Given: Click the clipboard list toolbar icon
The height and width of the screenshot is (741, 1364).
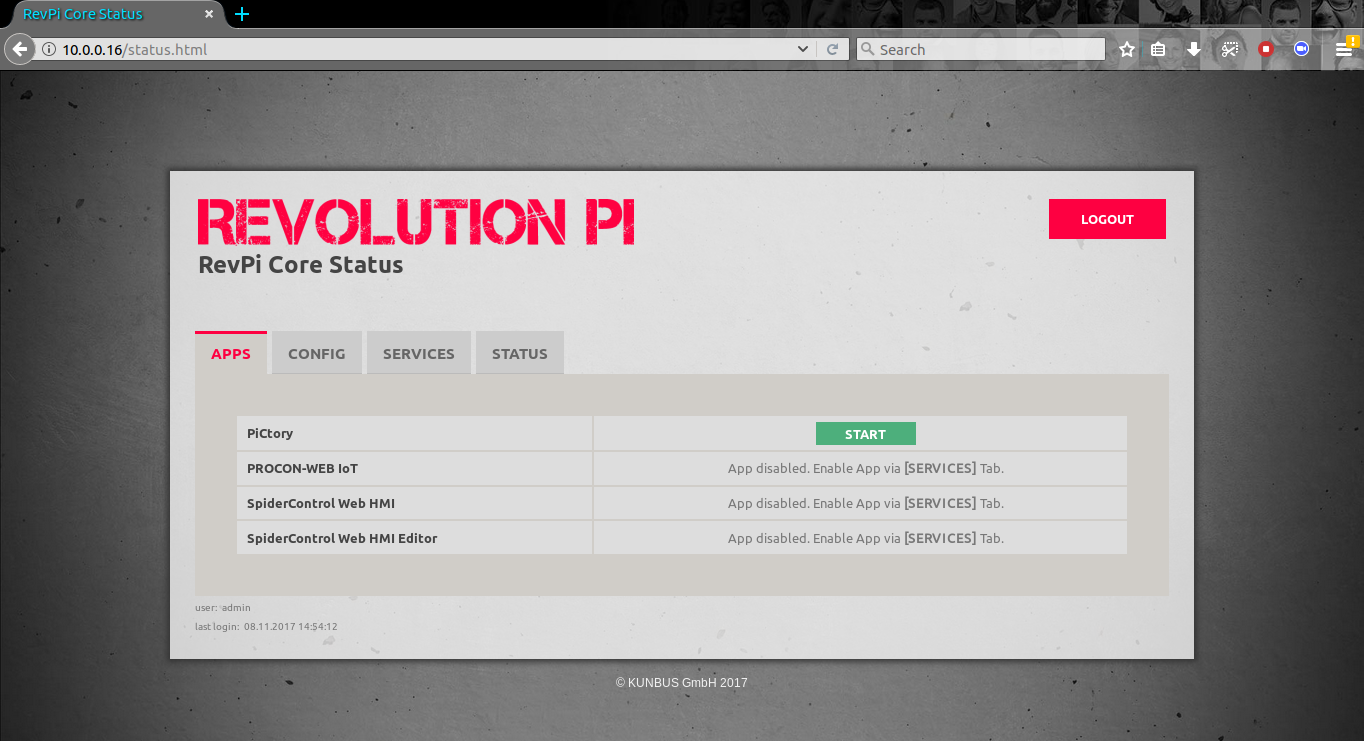Looking at the screenshot, I should 1158,48.
